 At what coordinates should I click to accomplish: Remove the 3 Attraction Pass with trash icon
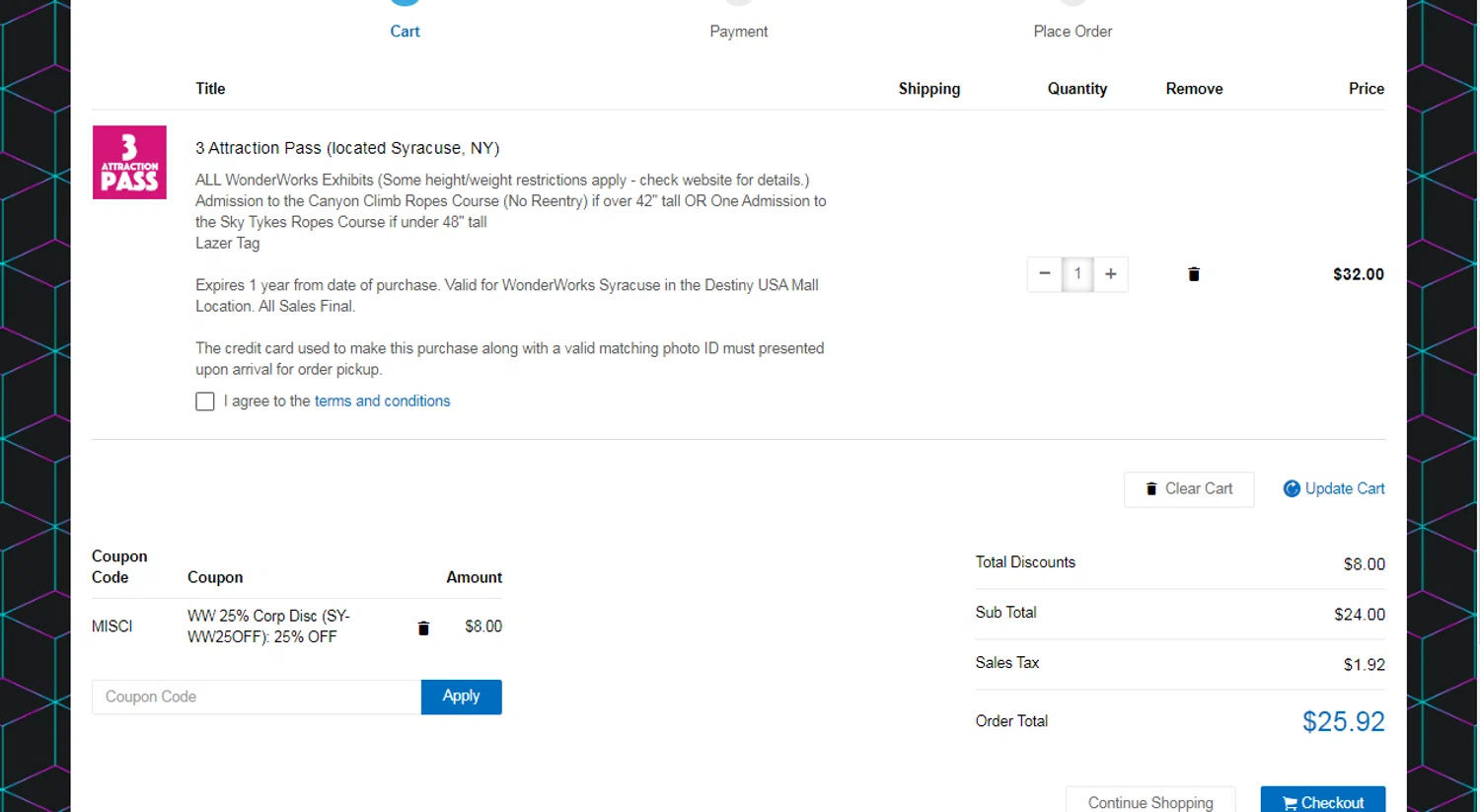click(1194, 274)
